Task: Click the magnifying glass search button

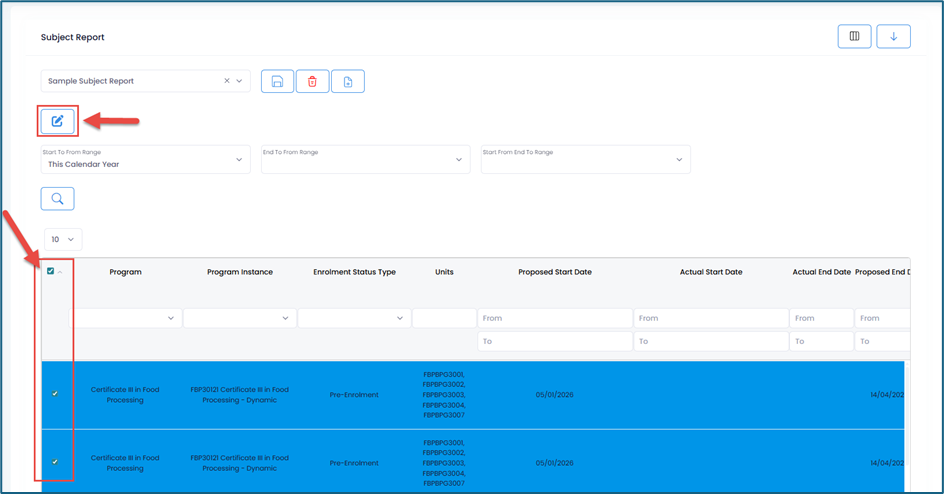Action: coord(57,198)
